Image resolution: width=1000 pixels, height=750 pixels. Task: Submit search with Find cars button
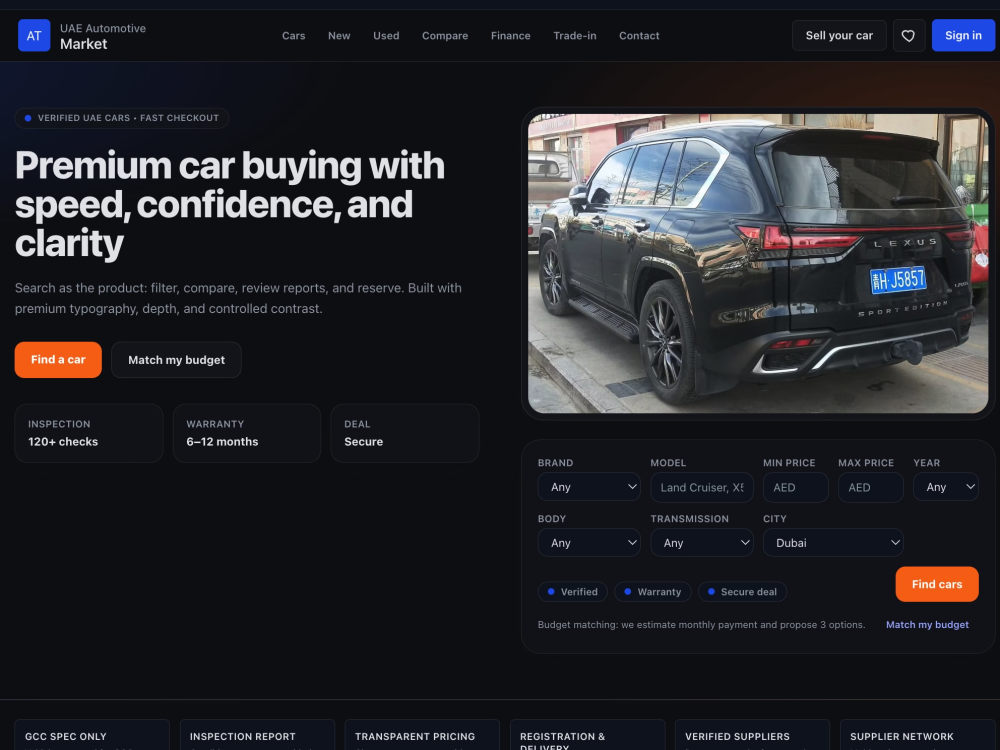pyautogui.click(x=937, y=584)
